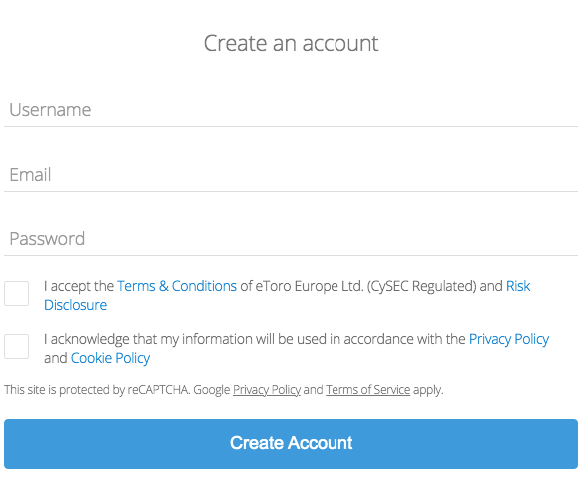Image resolution: width=582 pixels, height=477 pixels.
Task: Click the 'Create an account' heading
Action: pyautogui.click(x=291, y=43)
